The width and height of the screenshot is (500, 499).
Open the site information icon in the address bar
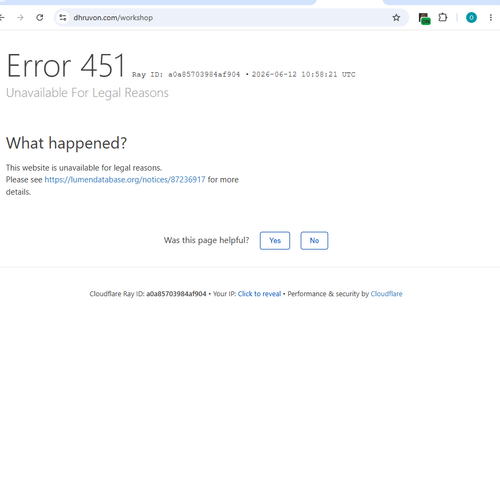coord(63,17)
